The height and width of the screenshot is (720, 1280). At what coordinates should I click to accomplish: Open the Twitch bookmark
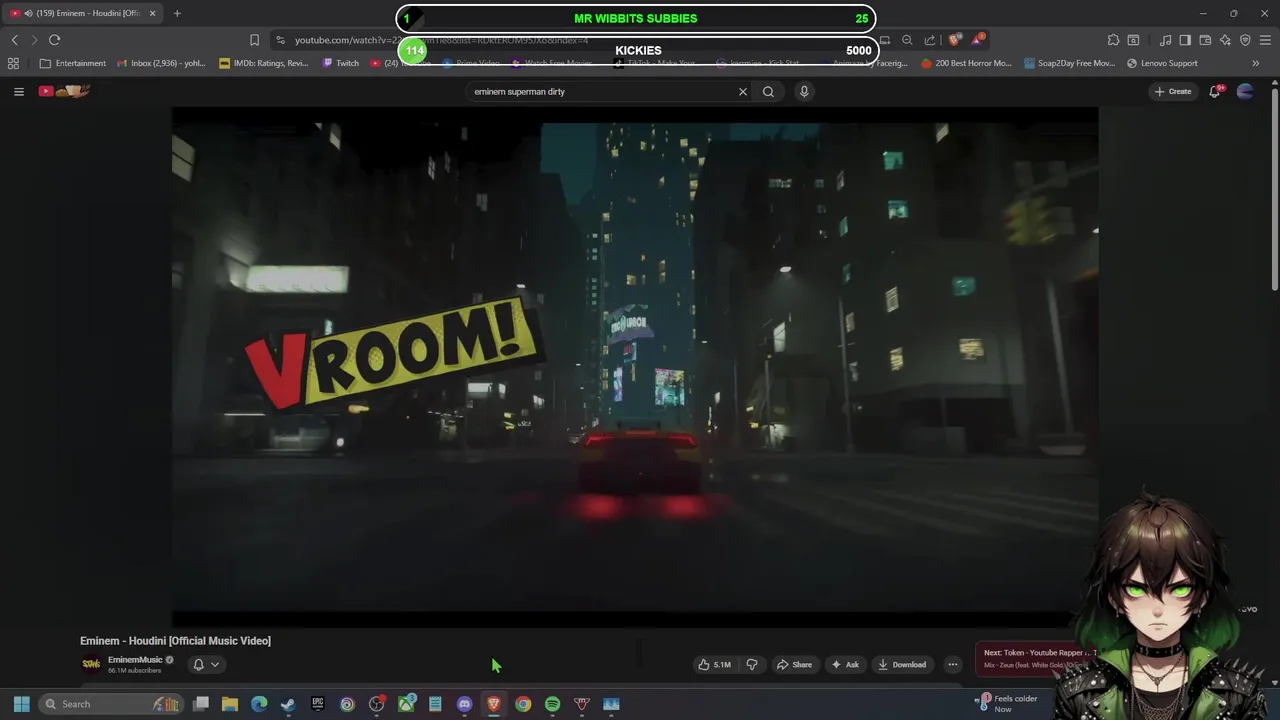(x=341, y=63)
